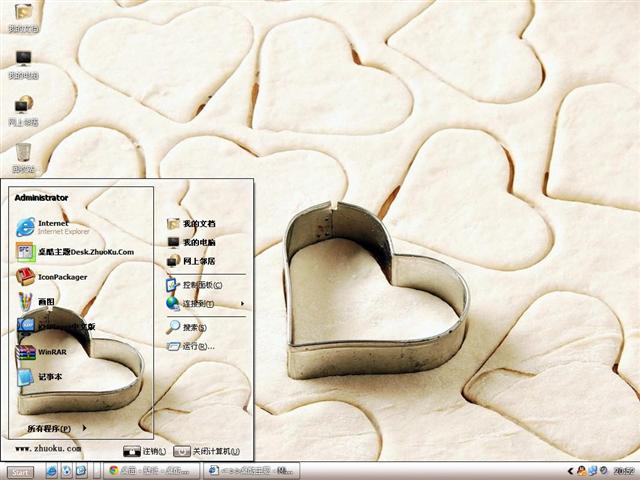Open 我的文档 in Start menu right column

(x=191, y=224)
